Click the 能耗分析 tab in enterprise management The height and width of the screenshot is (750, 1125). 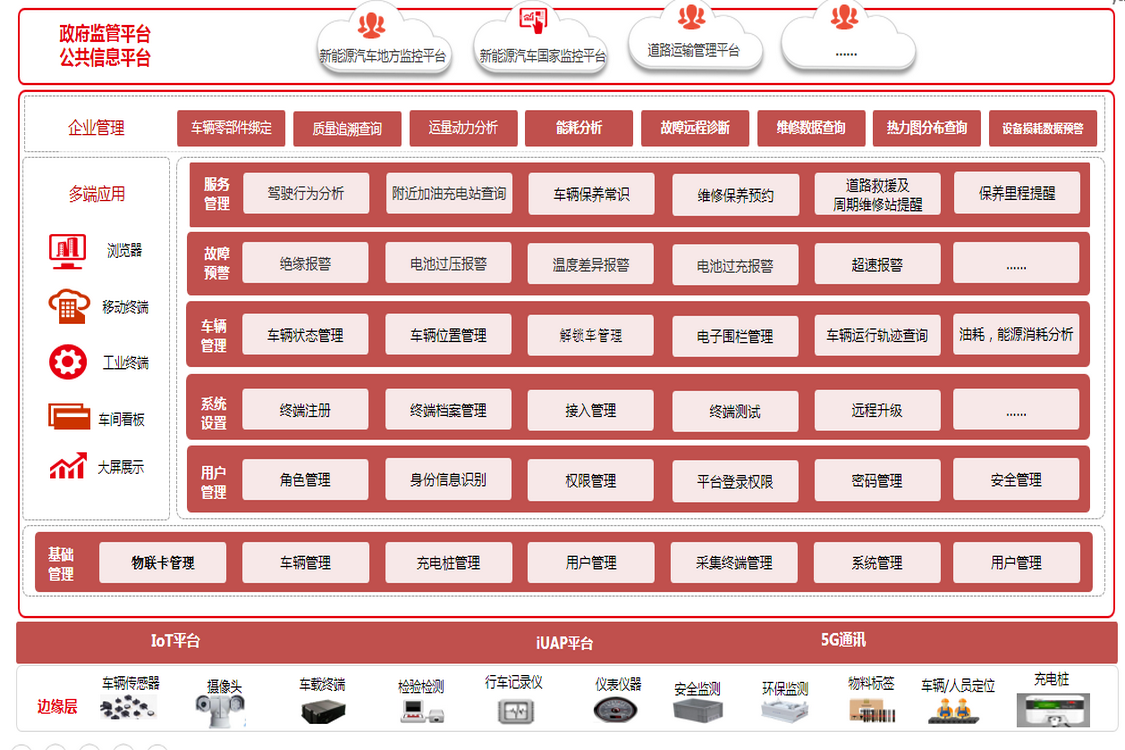[x=579, y=128]
